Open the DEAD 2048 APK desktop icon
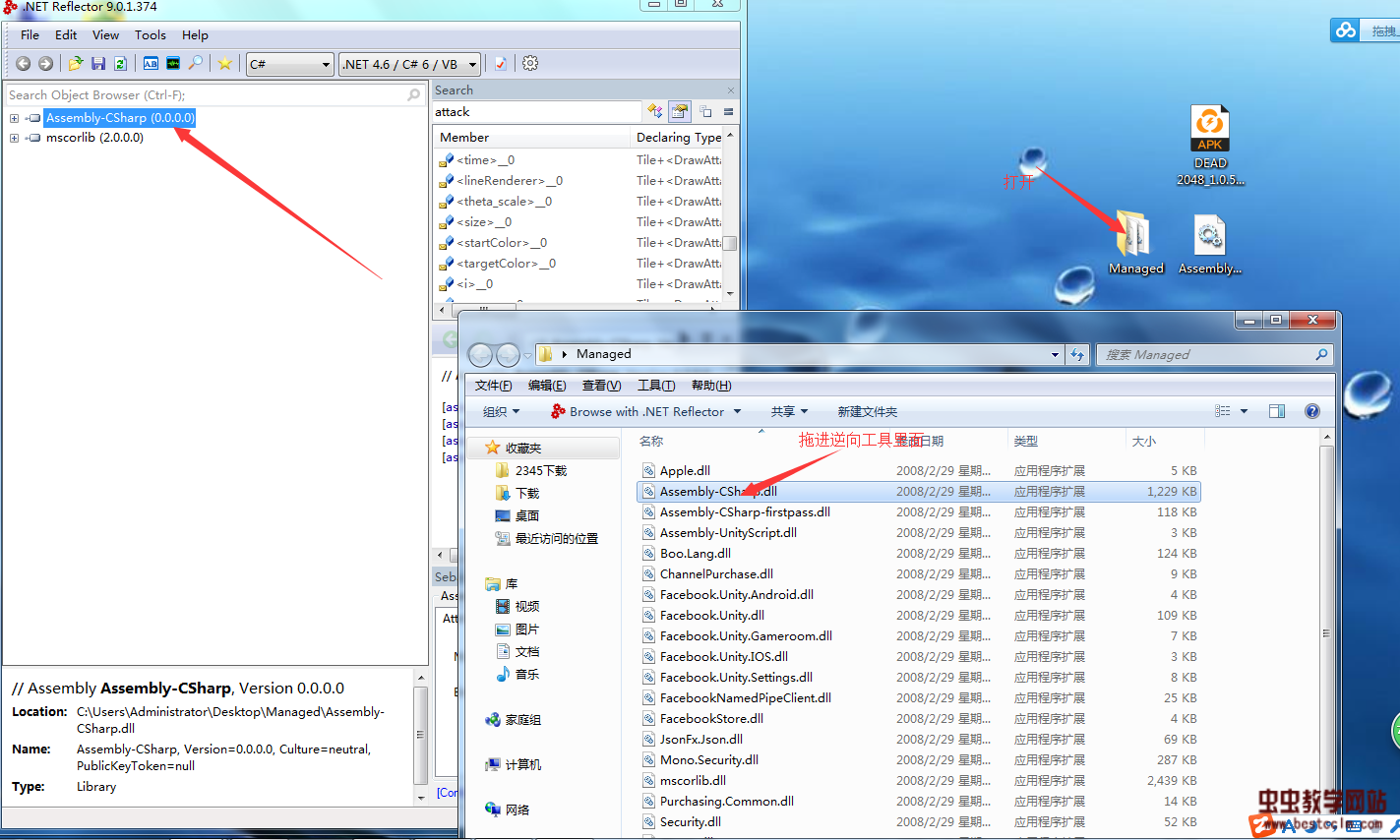This screenshot has width=1400, height=840. click(1210, 146)
